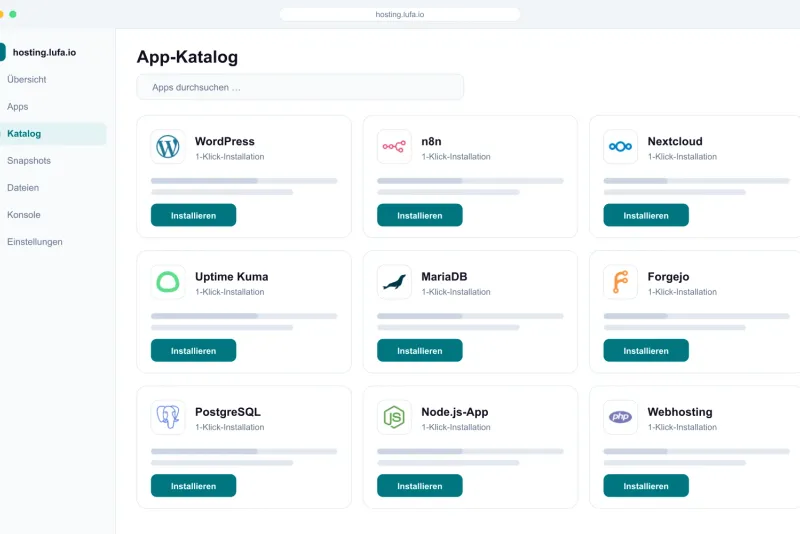Image resolution: width=800 pixels, height=534 pixels.
Task: Install Webhosting
Action: pos(646,486)
